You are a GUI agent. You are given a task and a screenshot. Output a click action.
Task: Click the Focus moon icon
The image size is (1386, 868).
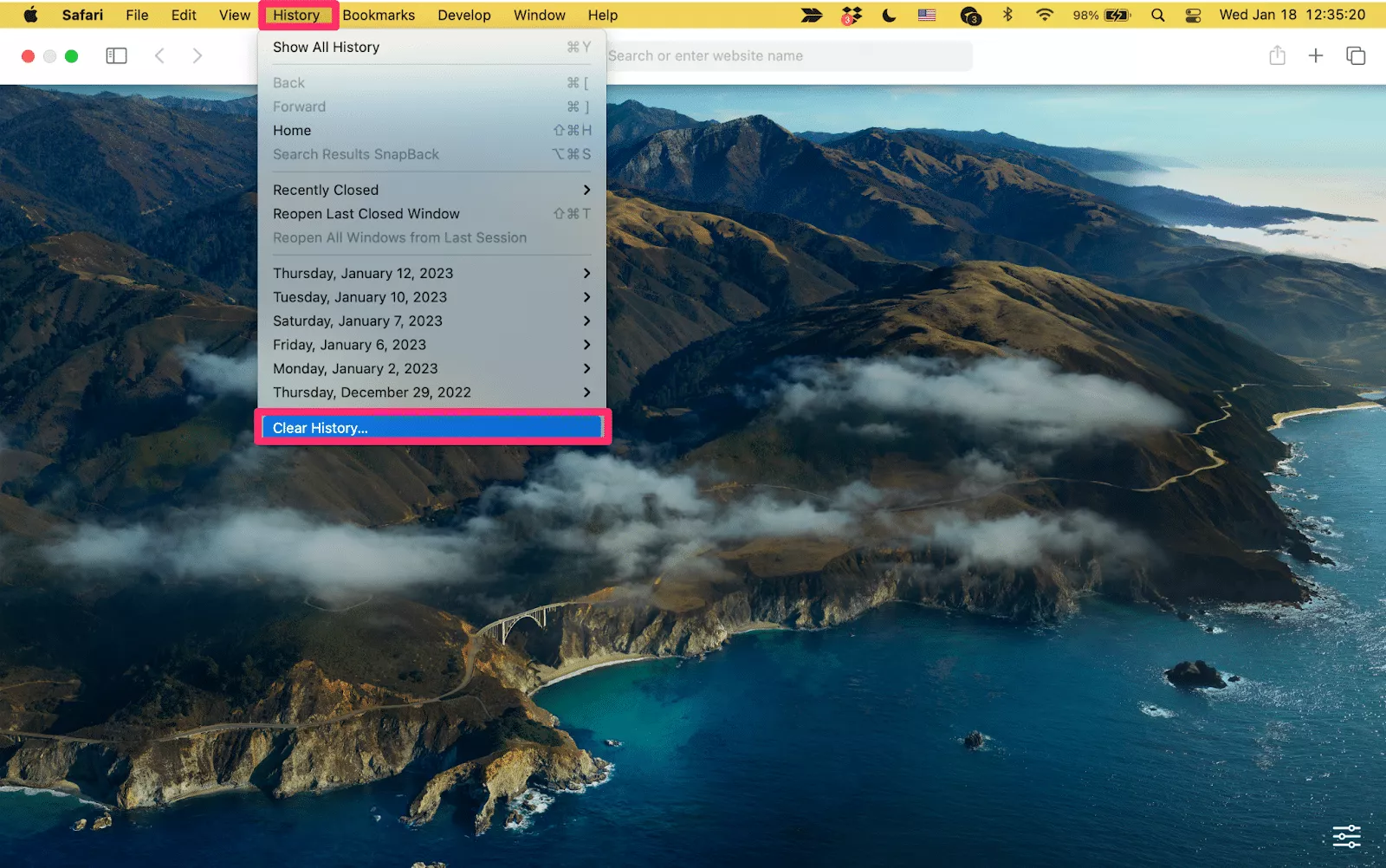point(889,15)
